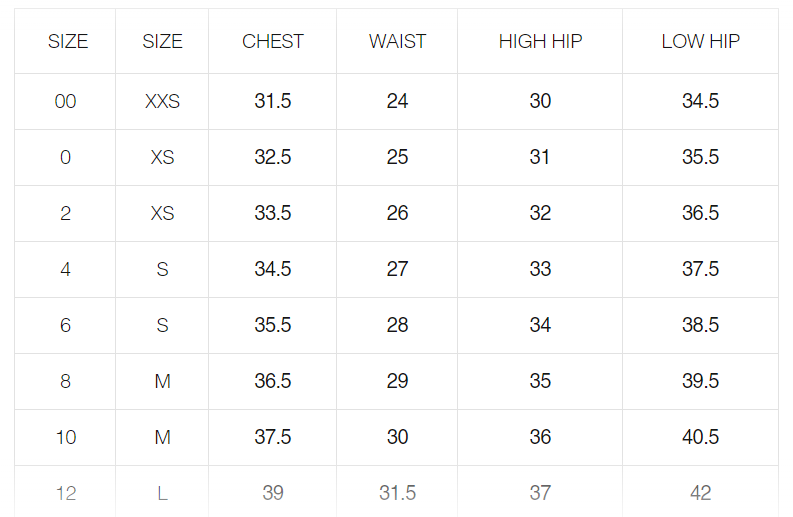This screenshot has width=793, height=517.
Task: Click the HIGH HIP column header
Action: coord(540,41)
